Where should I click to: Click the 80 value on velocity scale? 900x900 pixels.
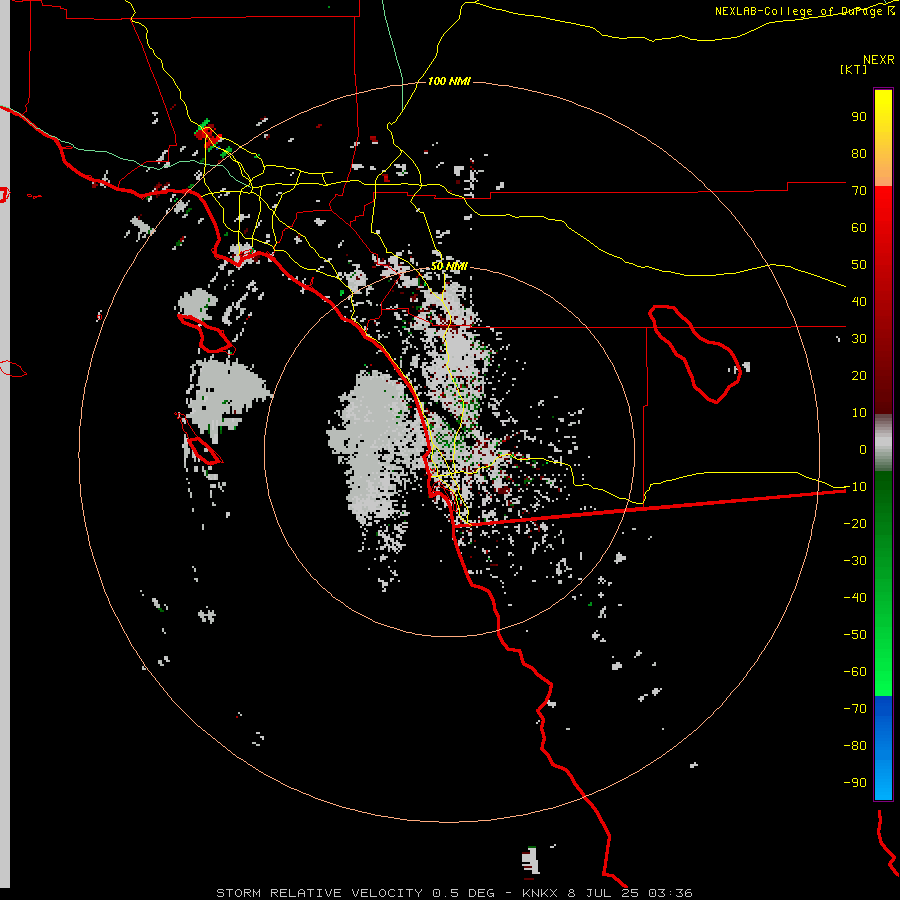click(859, 154)
